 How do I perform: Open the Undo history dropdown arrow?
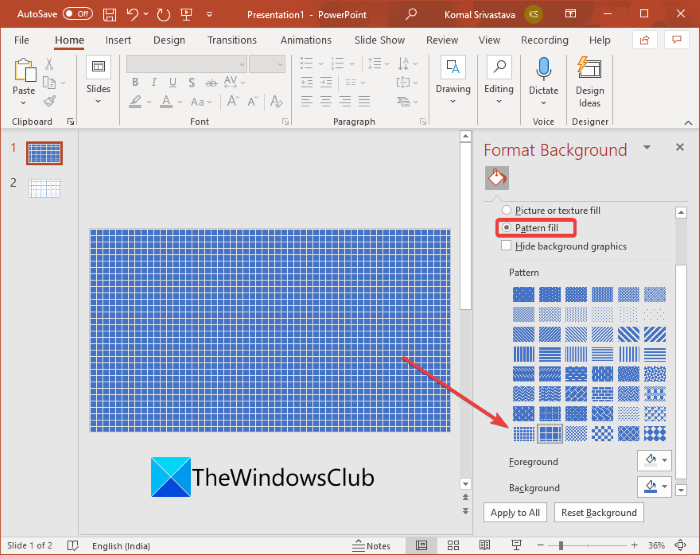coord(146,14)
